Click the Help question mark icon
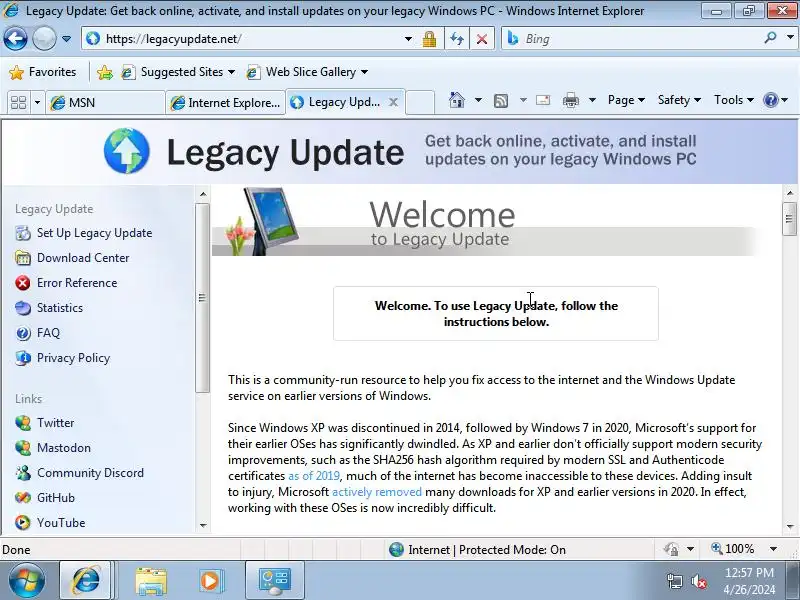 (x=770, y=100)
